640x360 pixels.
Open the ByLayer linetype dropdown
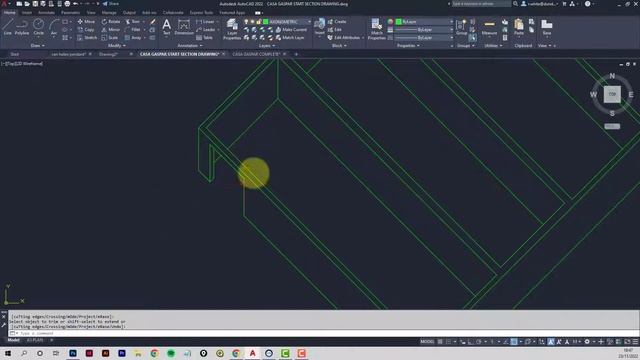(451, 38)
